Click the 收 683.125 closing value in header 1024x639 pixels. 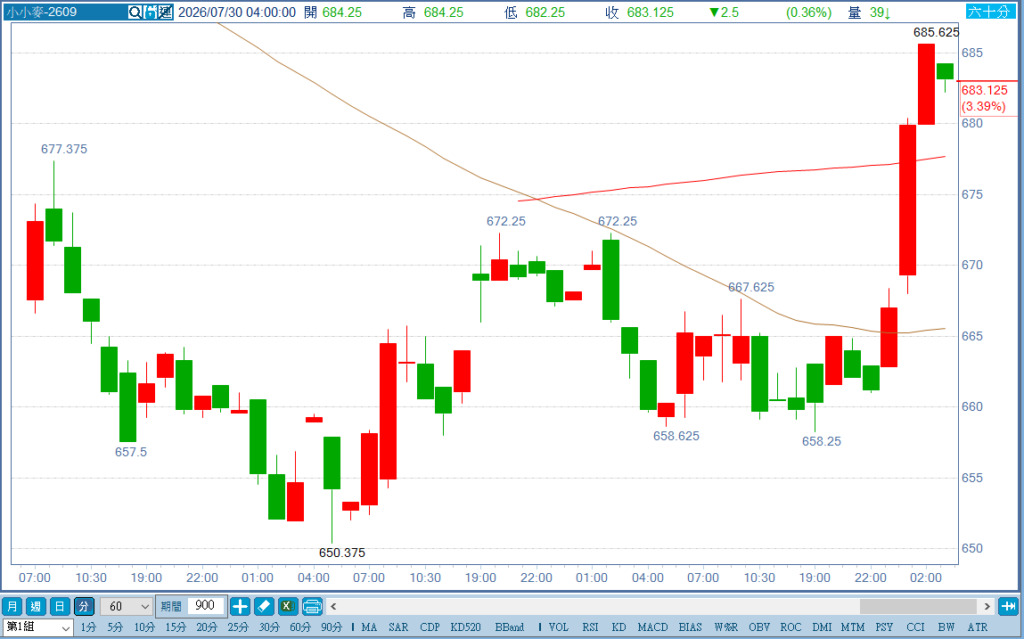[650, 12]
